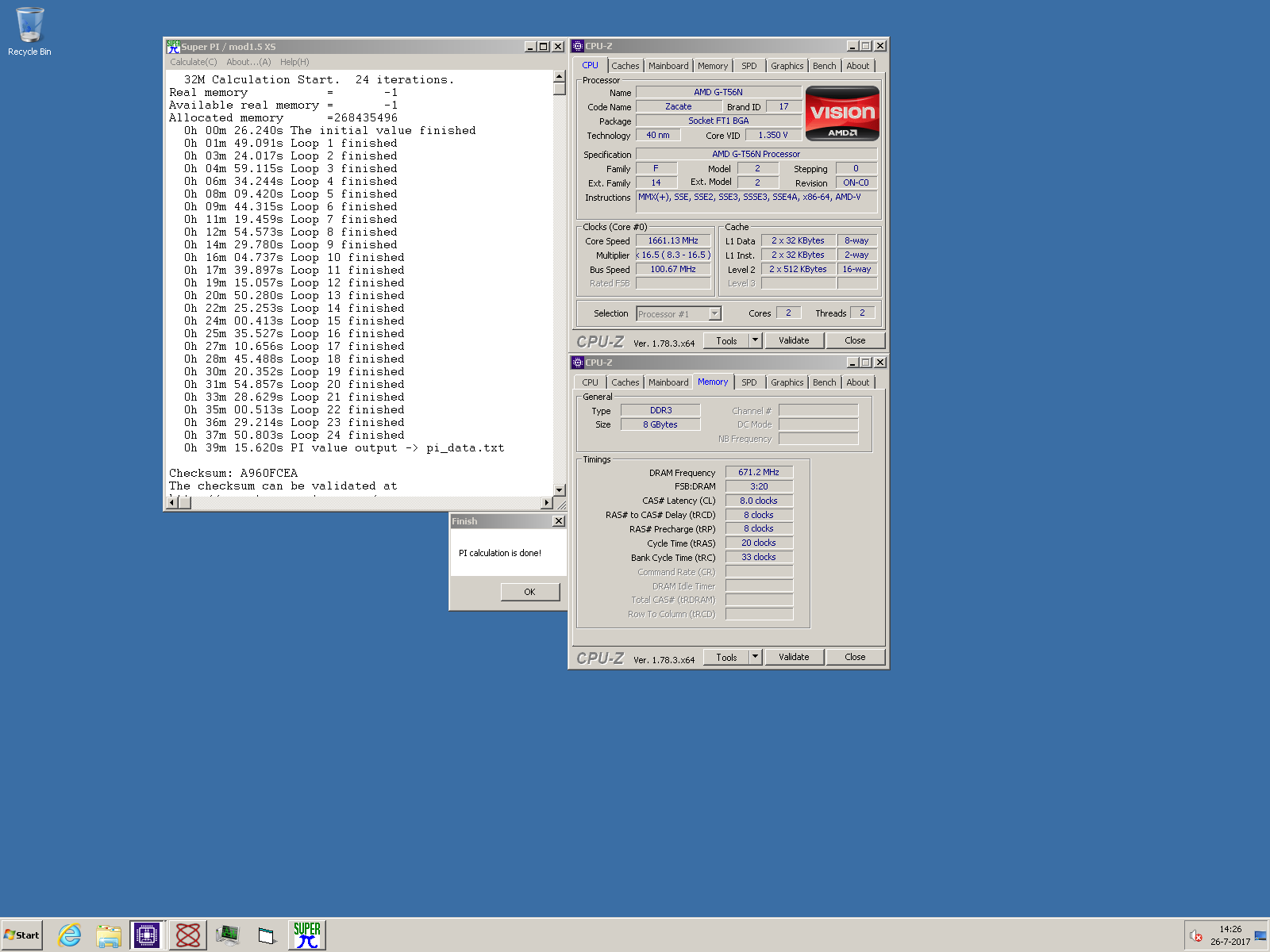Click Super PI horizontal scrollbar left arrow
The width and height of the screenshot is (1270, 952).
[172, 502]
